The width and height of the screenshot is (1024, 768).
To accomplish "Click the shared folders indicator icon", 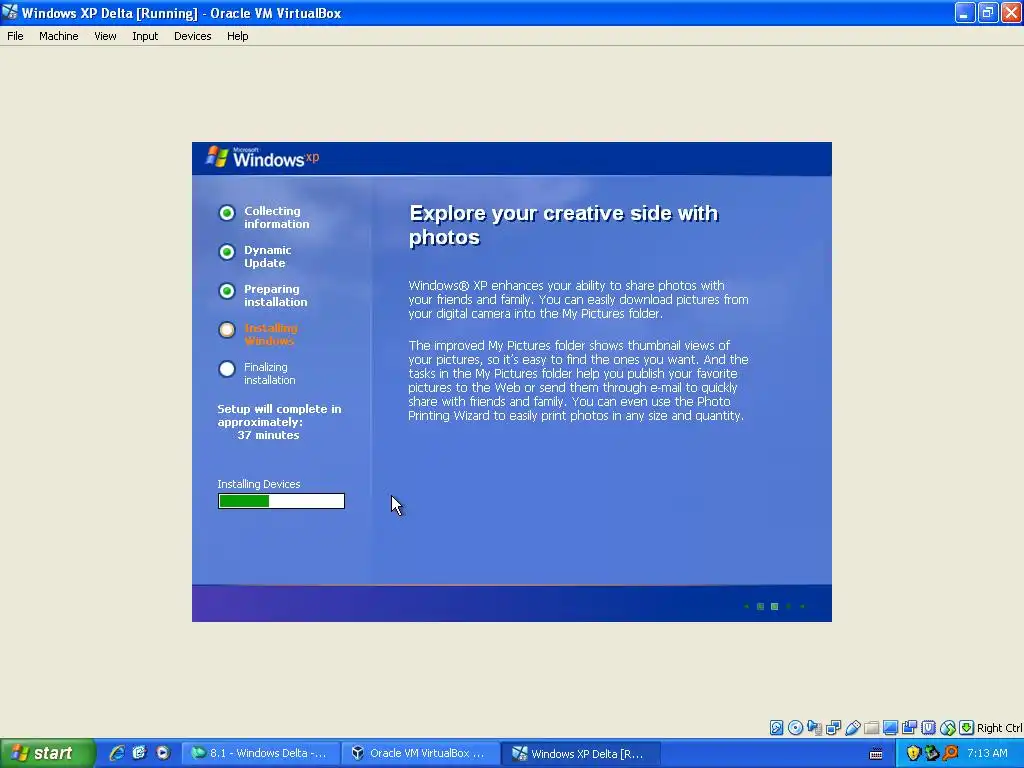I will pyautogui.click(x=871, y=728).
